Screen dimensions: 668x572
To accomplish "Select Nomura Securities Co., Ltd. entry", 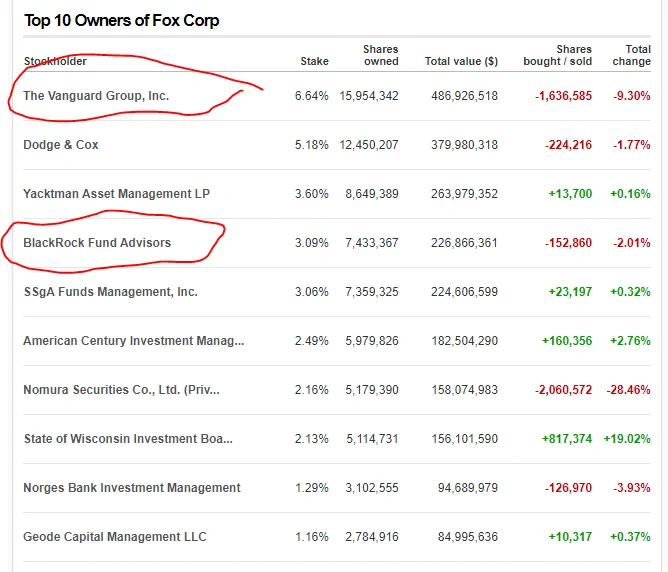I will [121, 390].
